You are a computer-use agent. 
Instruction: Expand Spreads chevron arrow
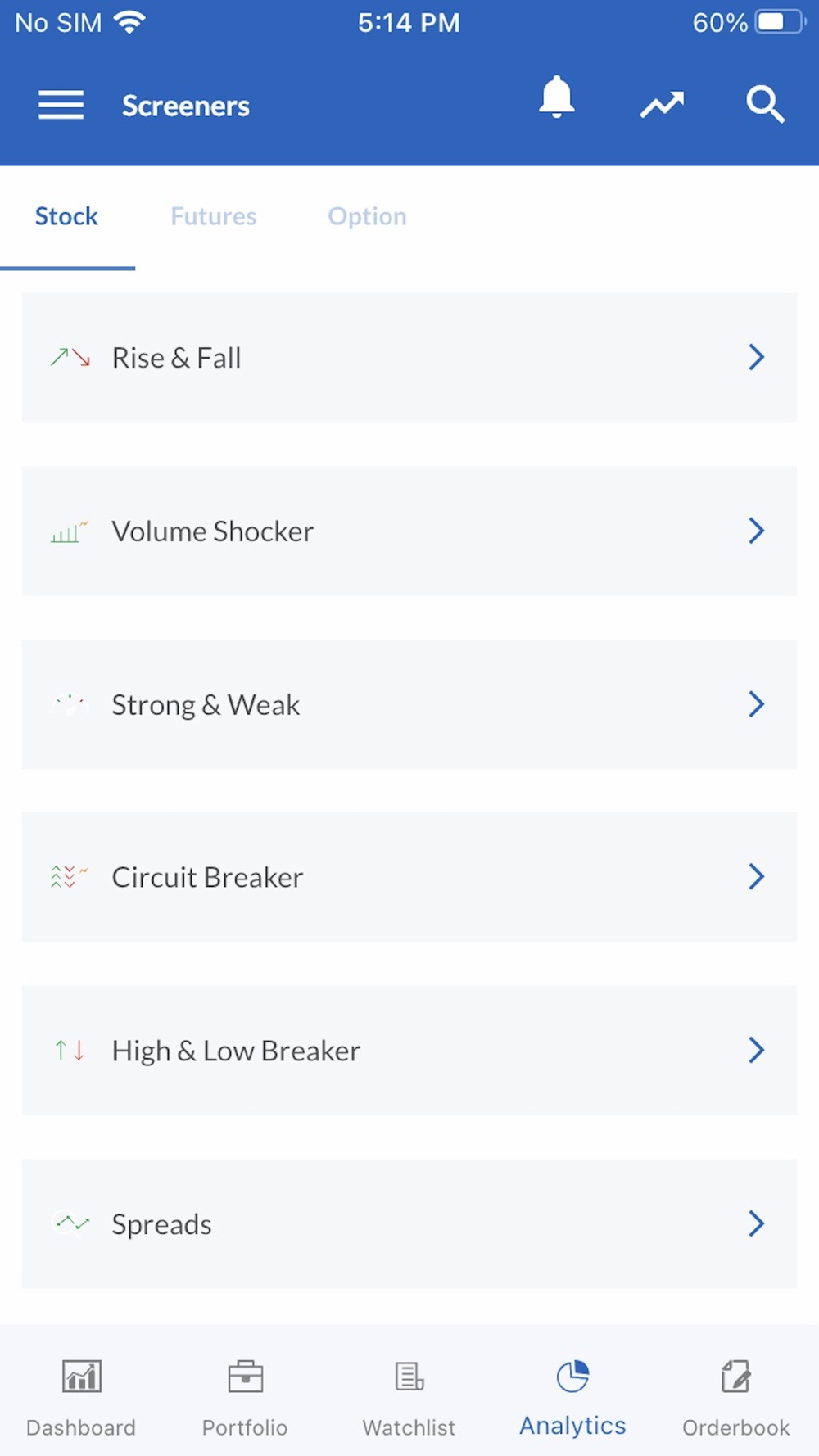pos(756,1223)
